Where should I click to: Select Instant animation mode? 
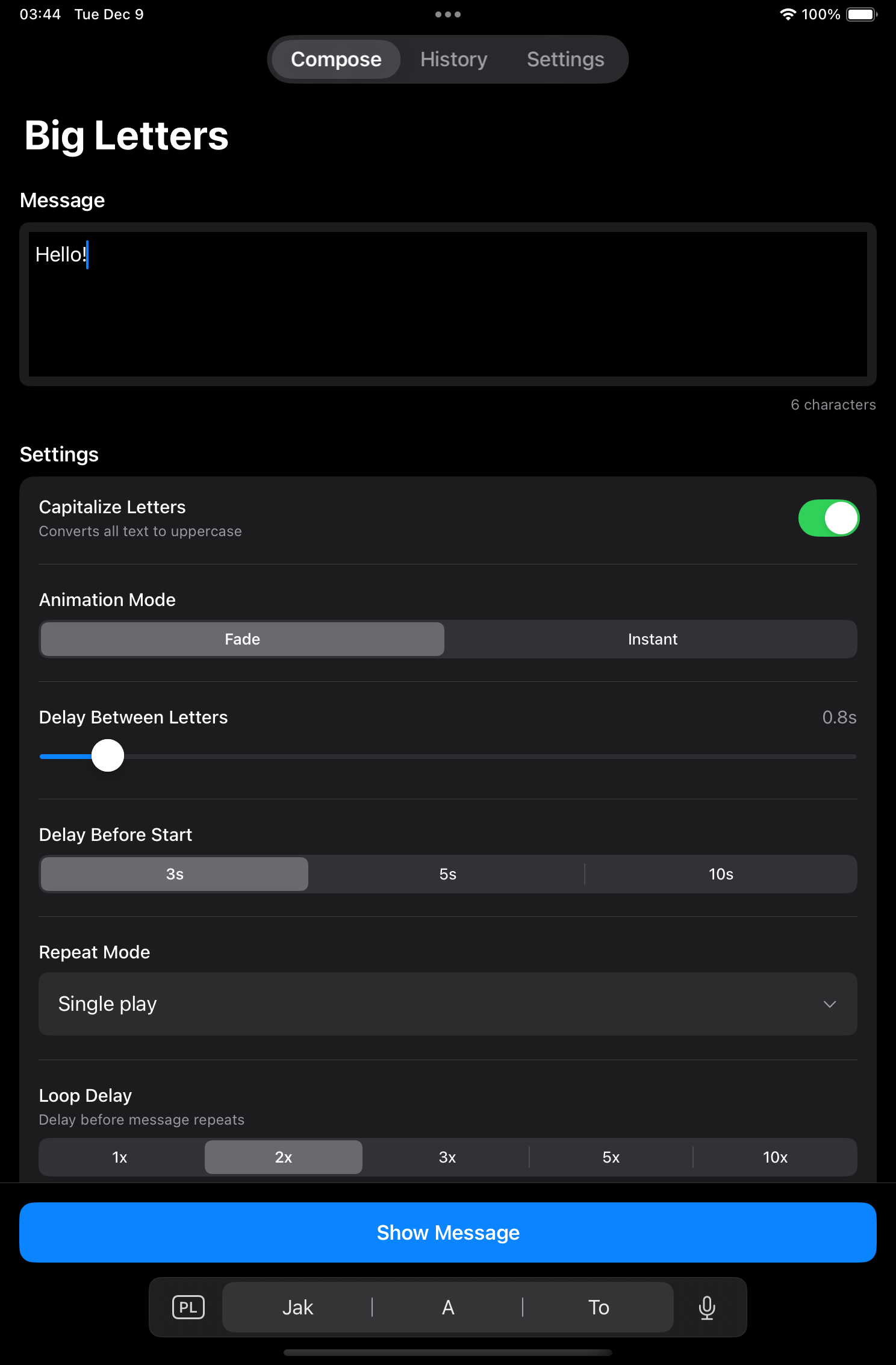pos(652,639)
